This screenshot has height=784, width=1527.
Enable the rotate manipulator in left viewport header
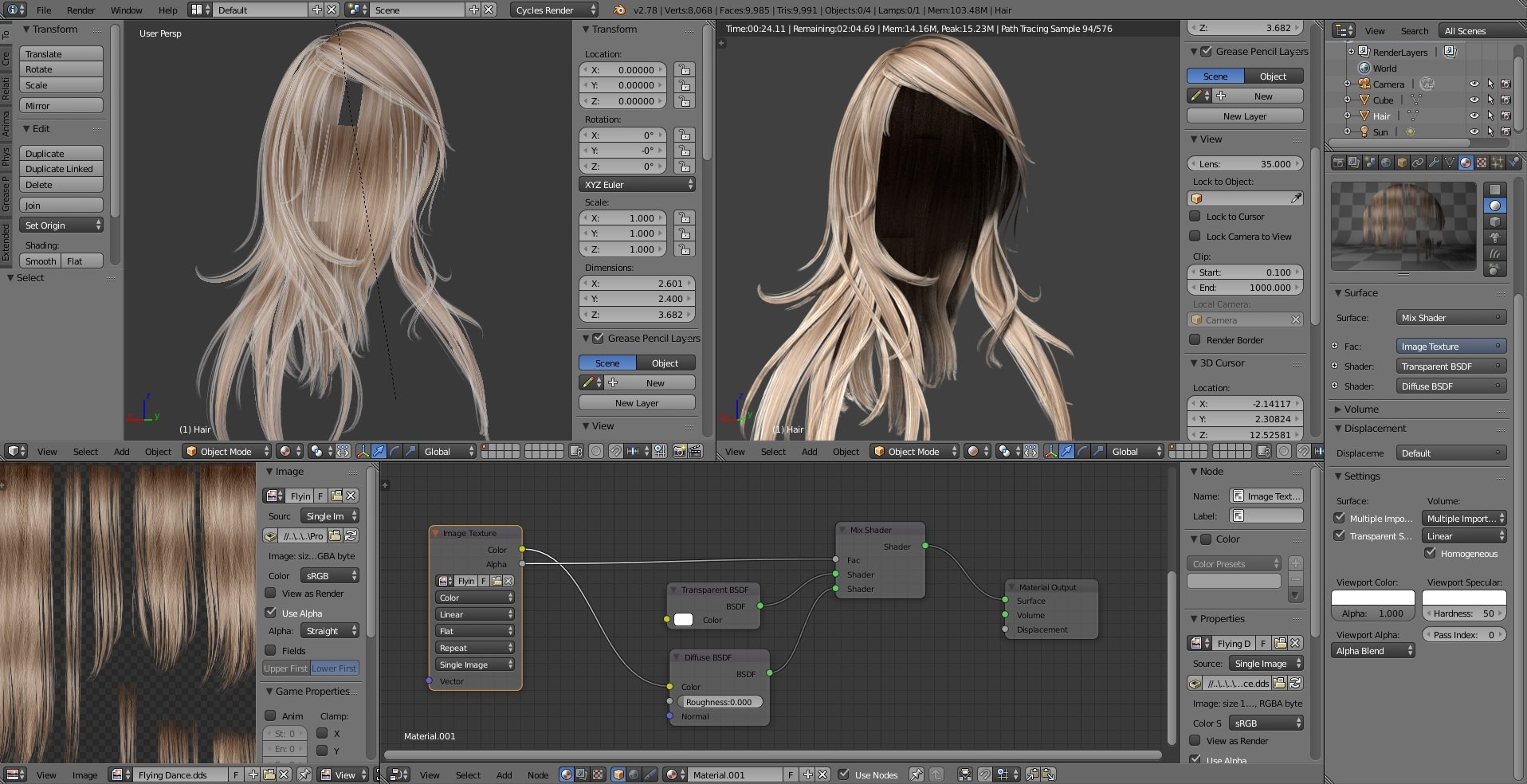tap(395, 451)
